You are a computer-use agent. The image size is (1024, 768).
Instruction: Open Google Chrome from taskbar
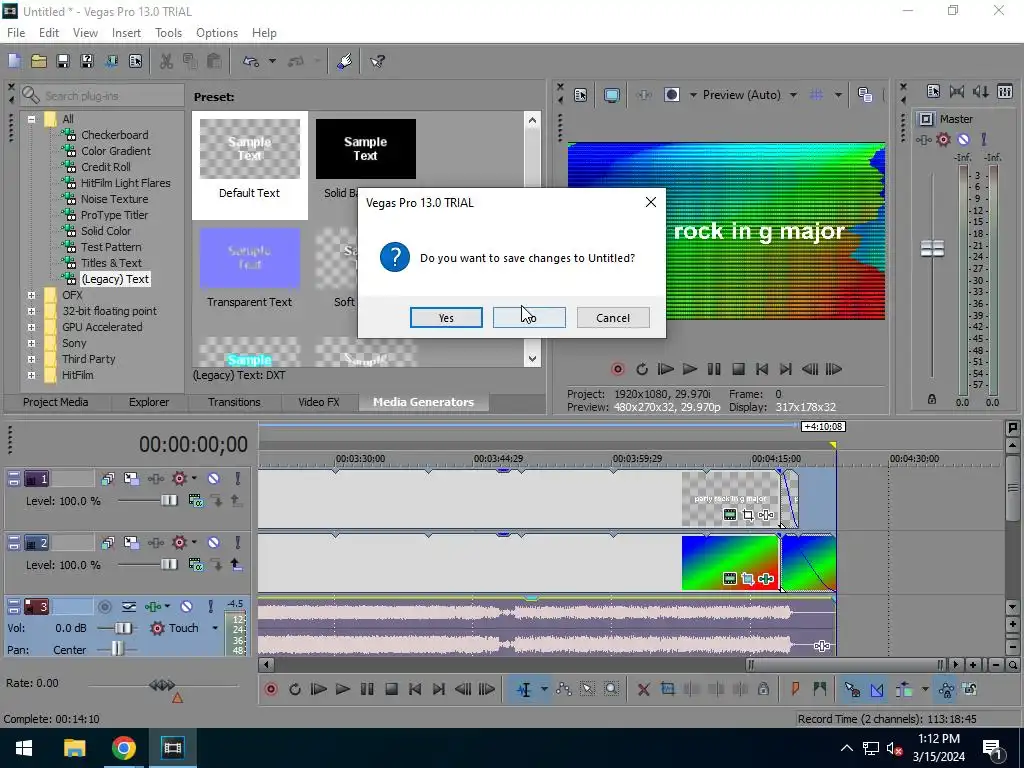point(123,748)
